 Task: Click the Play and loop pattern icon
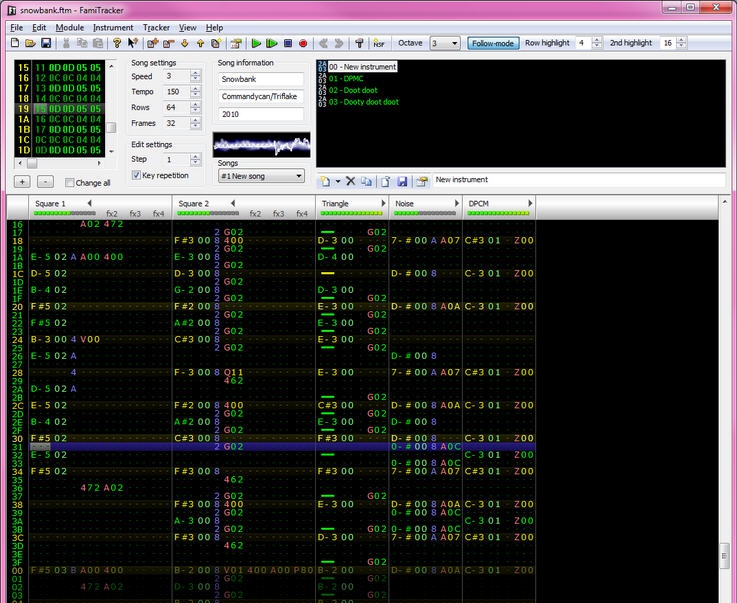[271, 44]
